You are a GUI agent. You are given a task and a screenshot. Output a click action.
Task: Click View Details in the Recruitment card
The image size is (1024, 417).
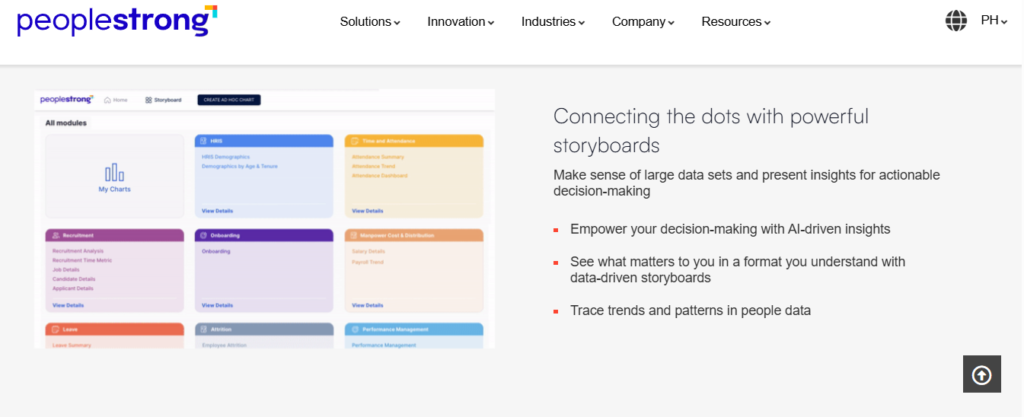[68, 305]
